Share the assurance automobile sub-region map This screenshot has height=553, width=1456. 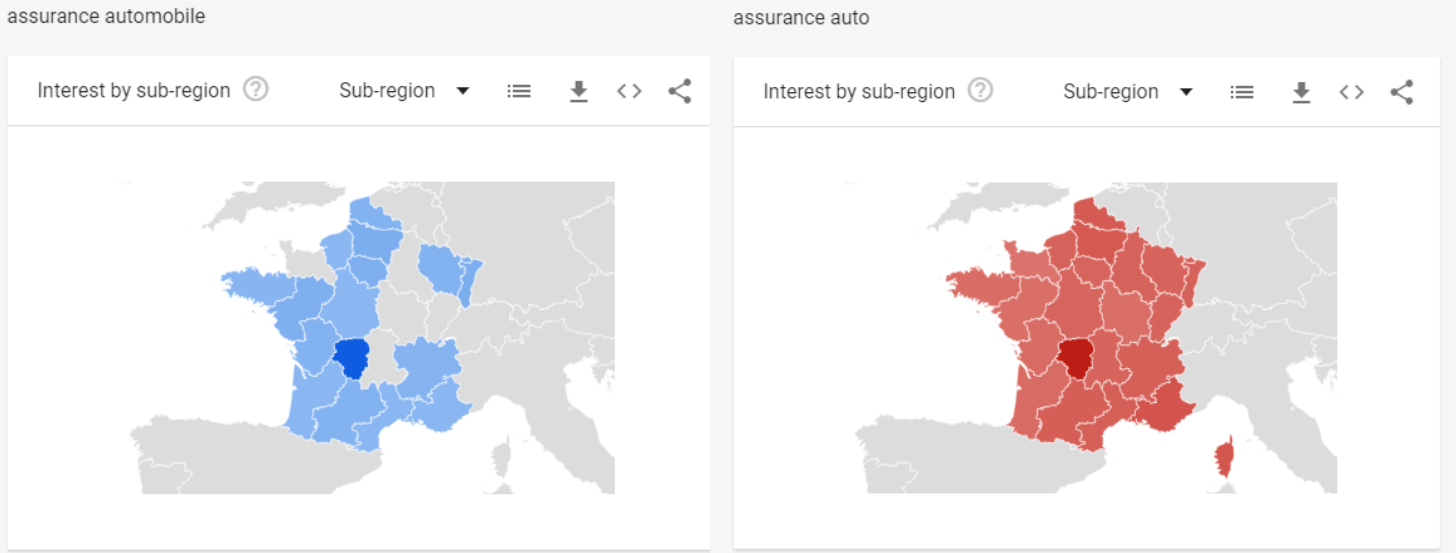(x=680, y=91)
